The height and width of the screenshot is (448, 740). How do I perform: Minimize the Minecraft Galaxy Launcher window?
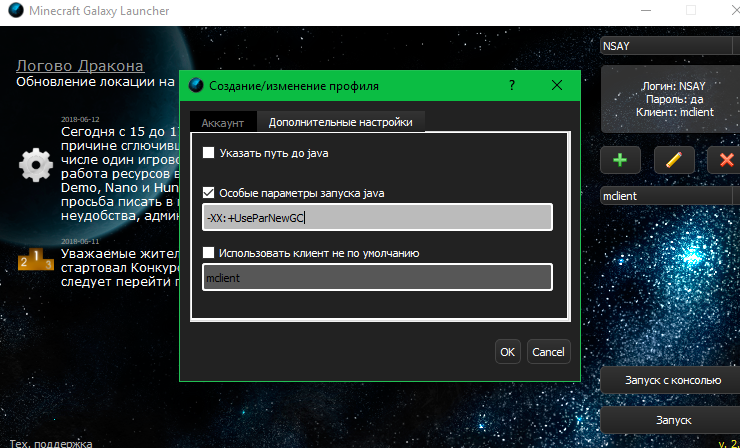point(646,10)
